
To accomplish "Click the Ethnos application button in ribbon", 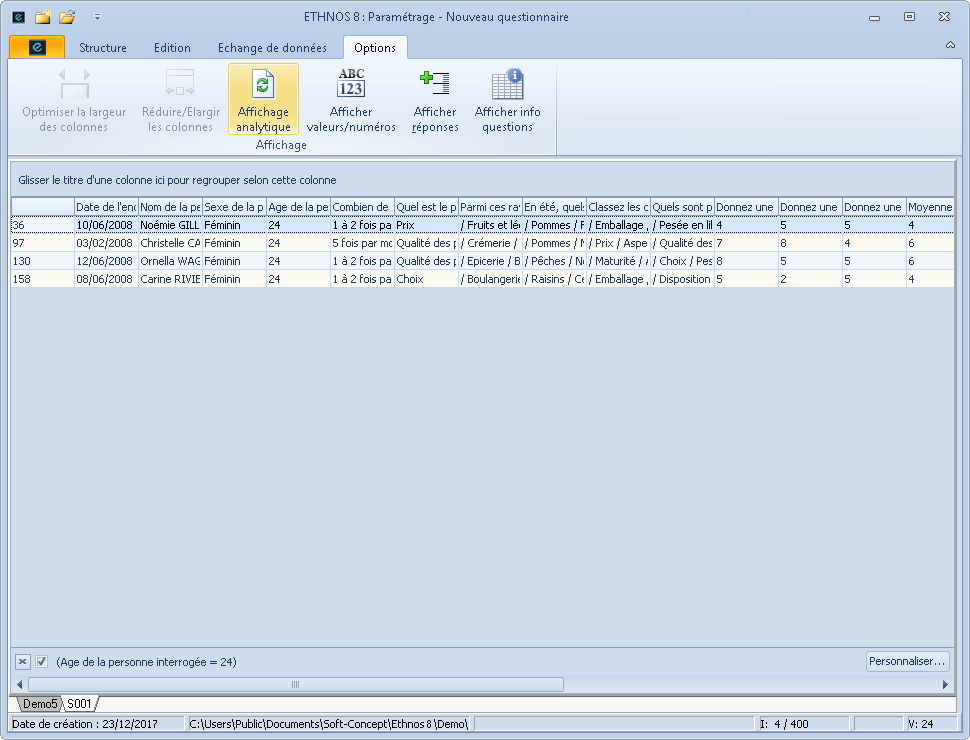I will (x=37, y=47).
